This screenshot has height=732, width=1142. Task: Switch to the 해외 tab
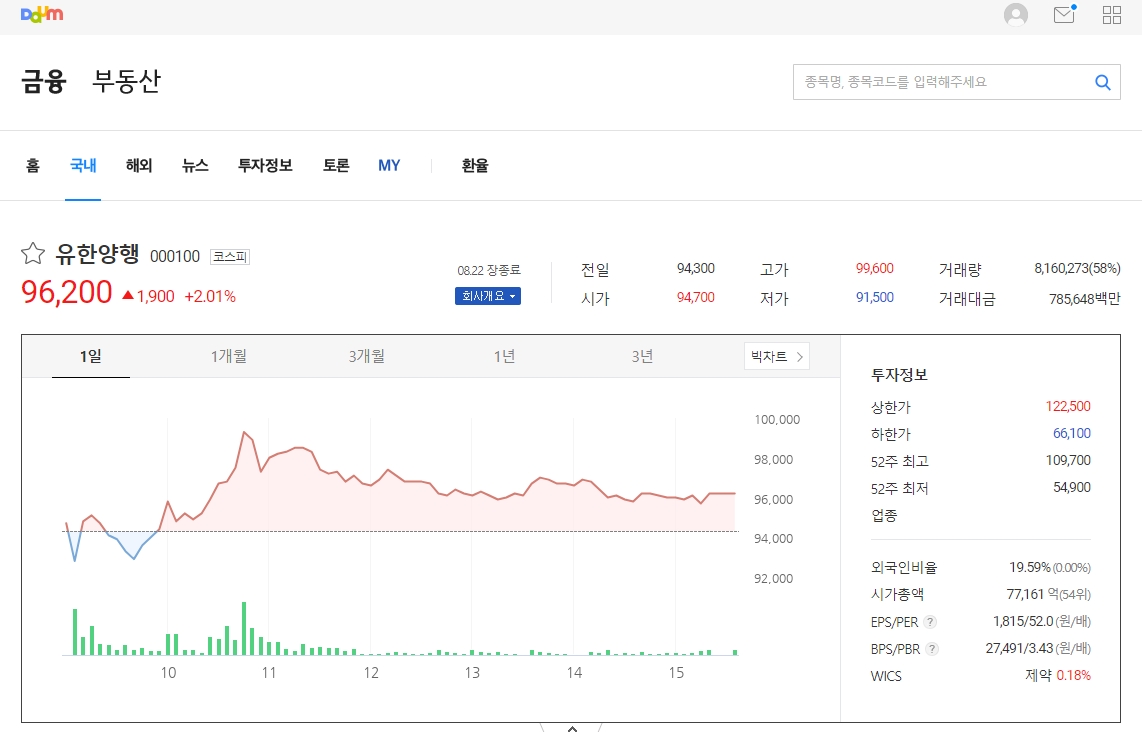click(x=138, y=166)
